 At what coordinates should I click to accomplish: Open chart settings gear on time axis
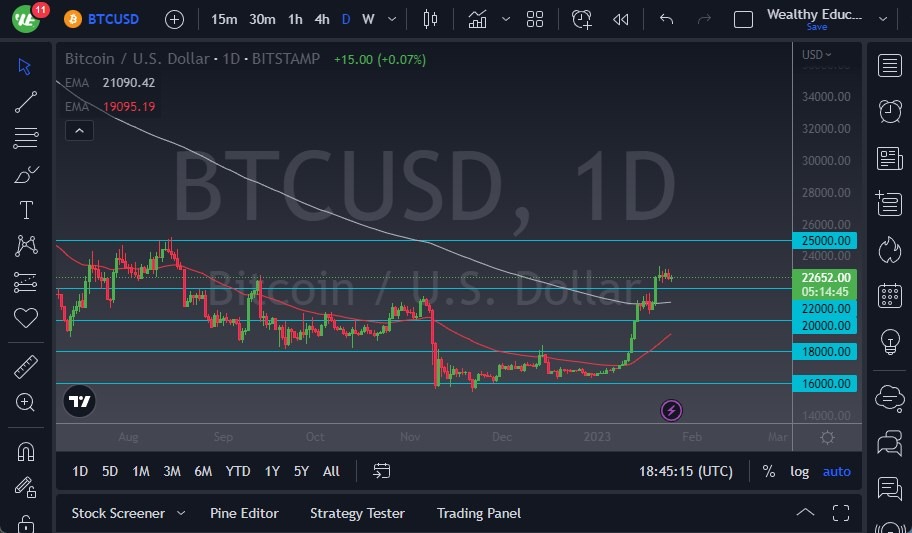[827, 438]
